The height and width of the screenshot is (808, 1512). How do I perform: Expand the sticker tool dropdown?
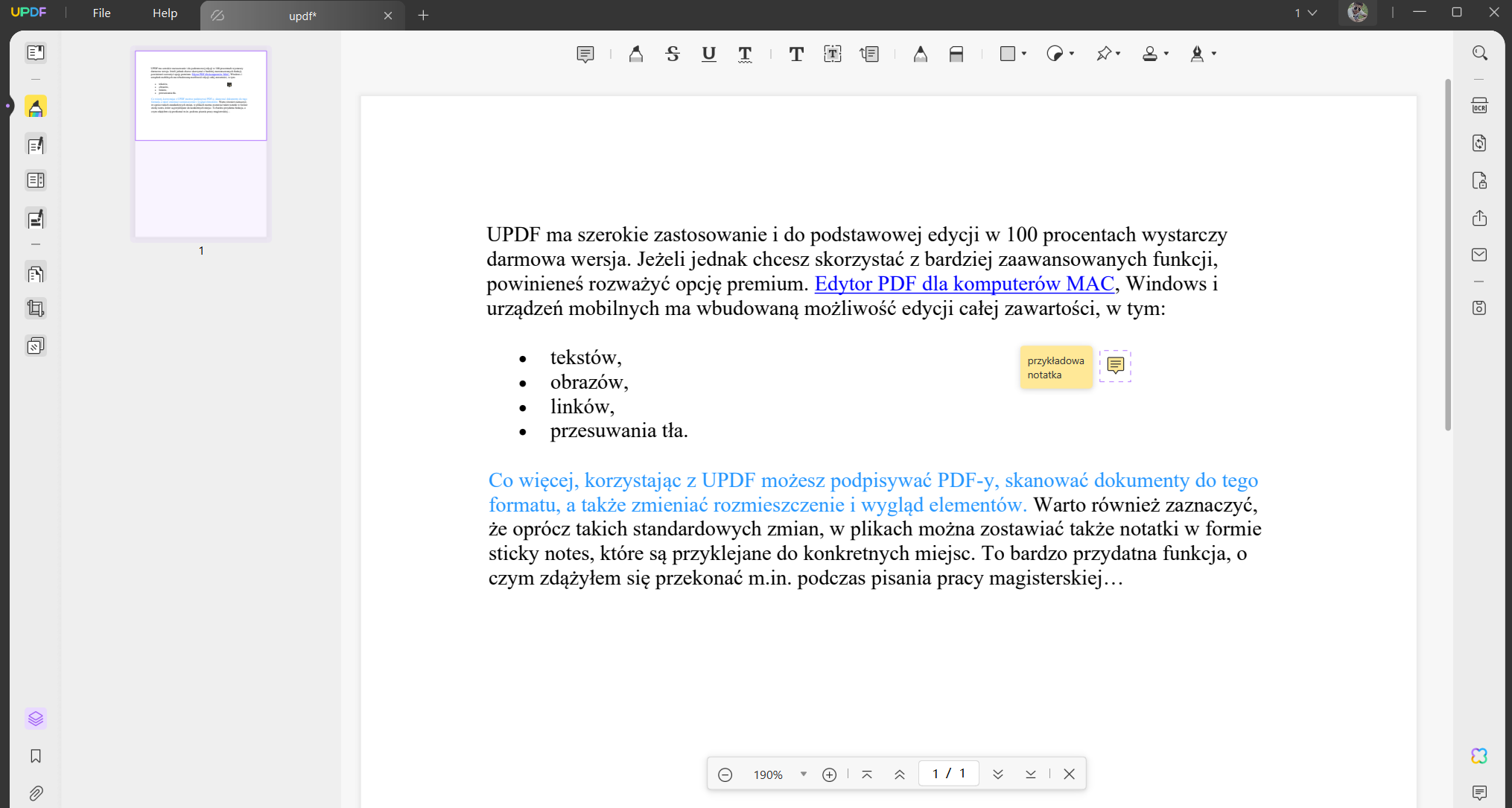[x=1072, y=54]
